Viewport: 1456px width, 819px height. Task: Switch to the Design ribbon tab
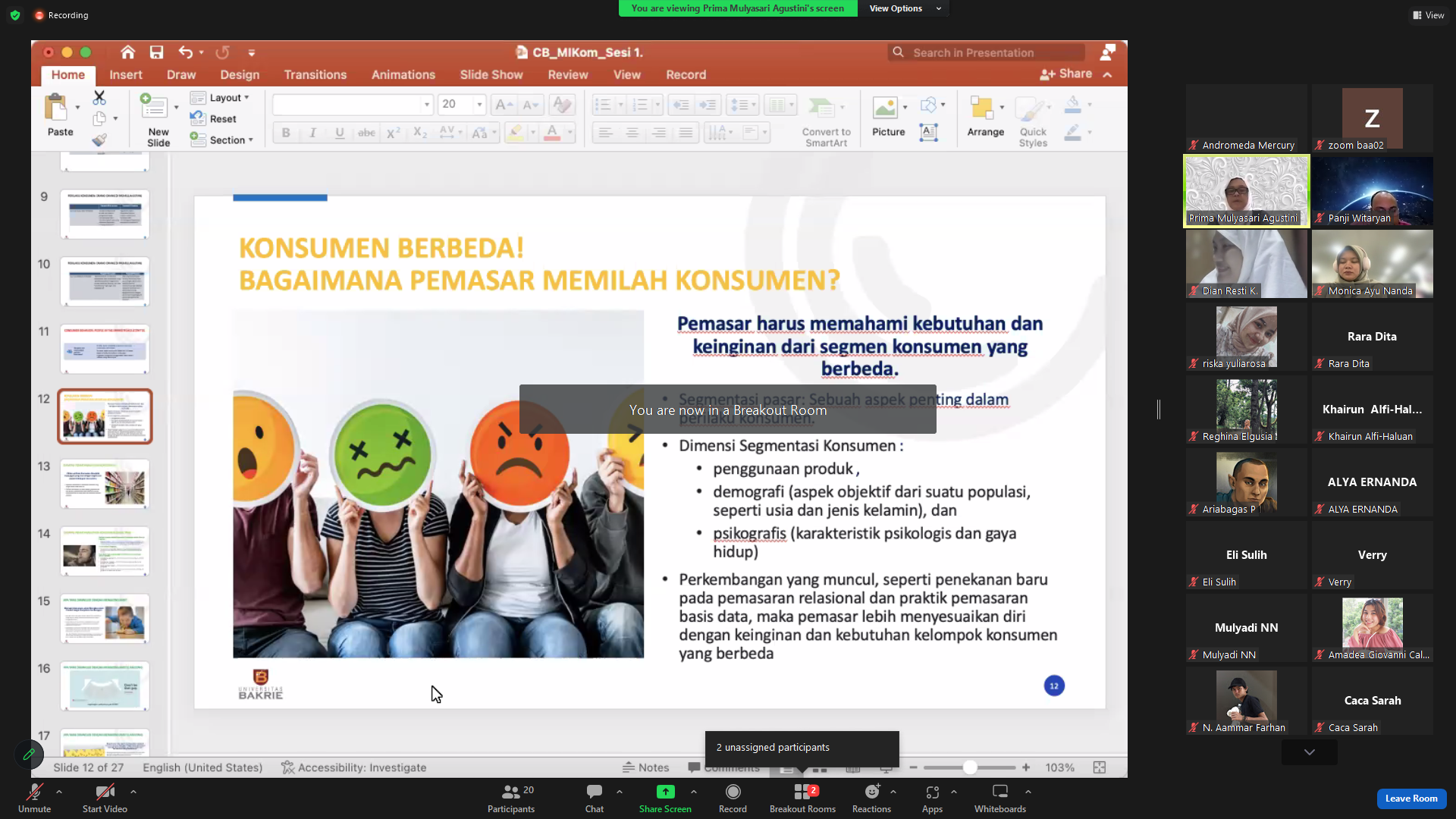pyautogui.click(x=240, y=74)
